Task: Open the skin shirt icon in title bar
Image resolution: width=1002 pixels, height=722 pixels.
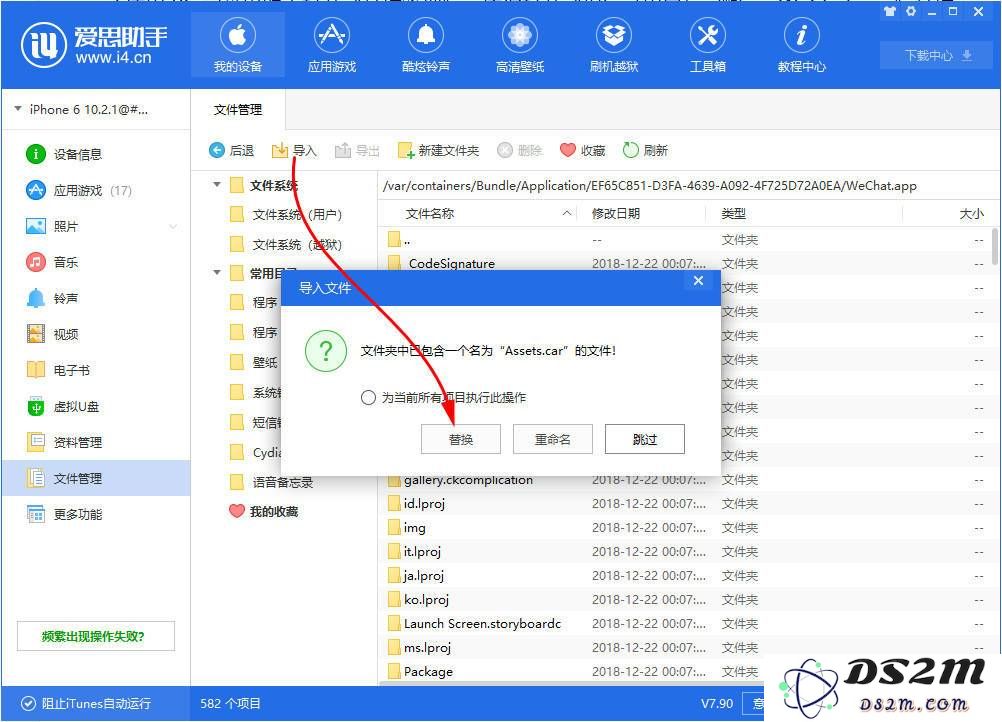Action: click(x=890, y=11)
